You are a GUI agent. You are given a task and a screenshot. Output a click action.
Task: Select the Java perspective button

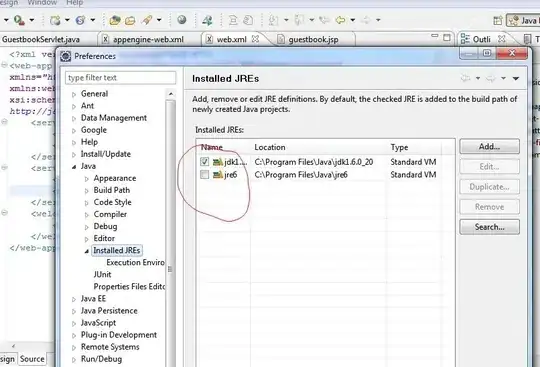tap(523, 21)
